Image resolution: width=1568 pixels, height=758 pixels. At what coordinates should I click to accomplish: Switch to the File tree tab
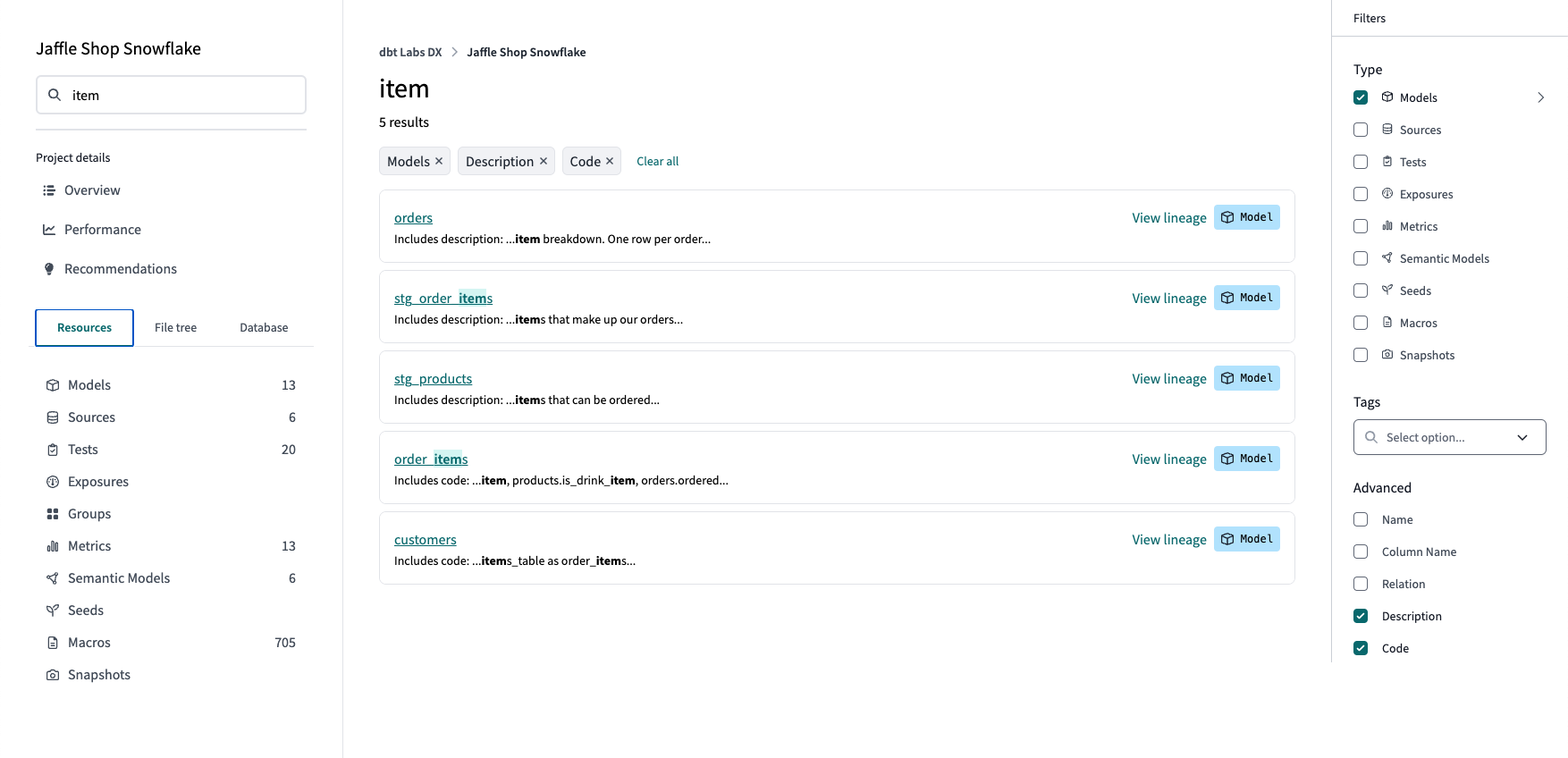175,328
